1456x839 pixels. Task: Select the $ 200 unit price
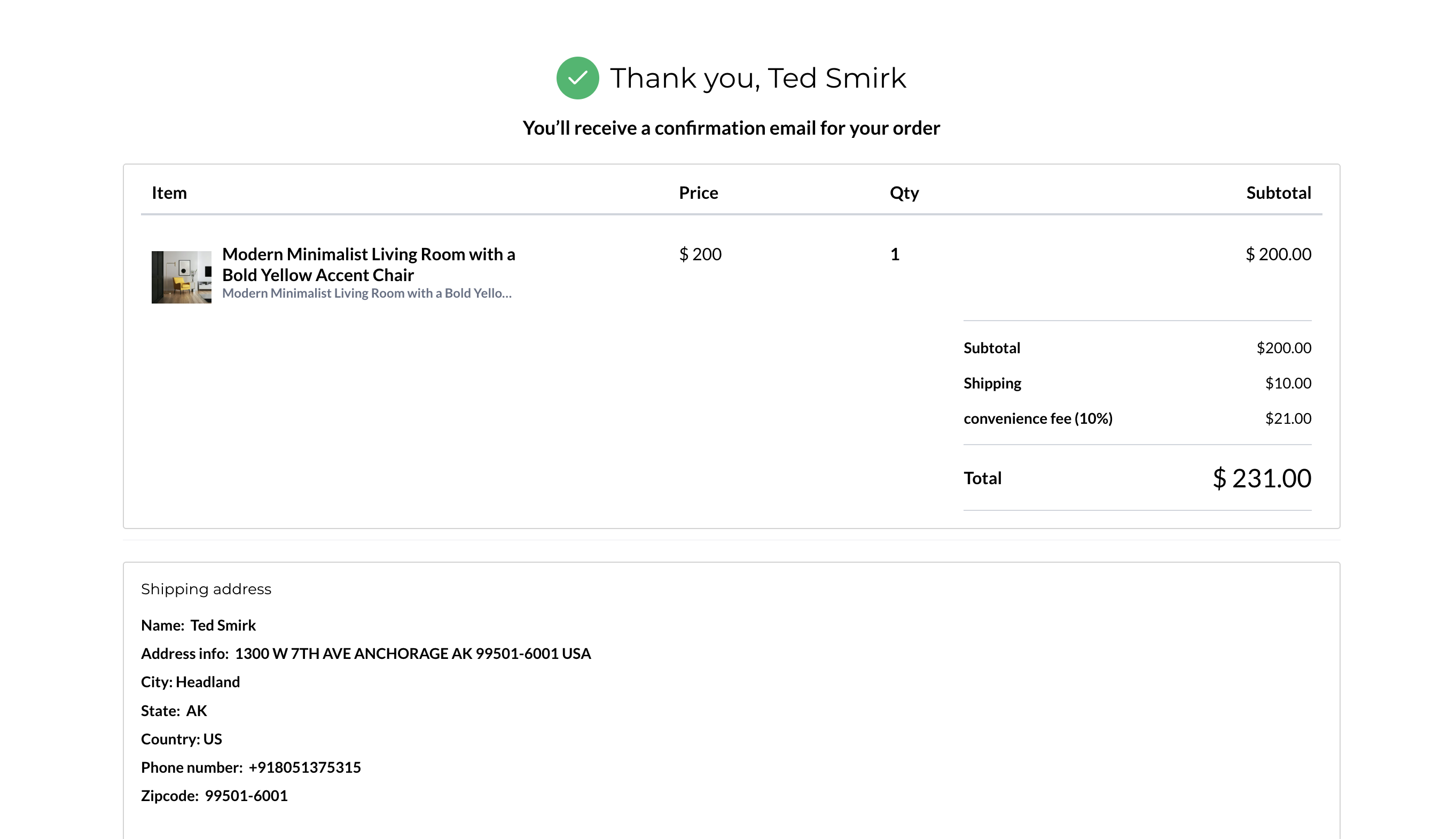pos(700,254)
